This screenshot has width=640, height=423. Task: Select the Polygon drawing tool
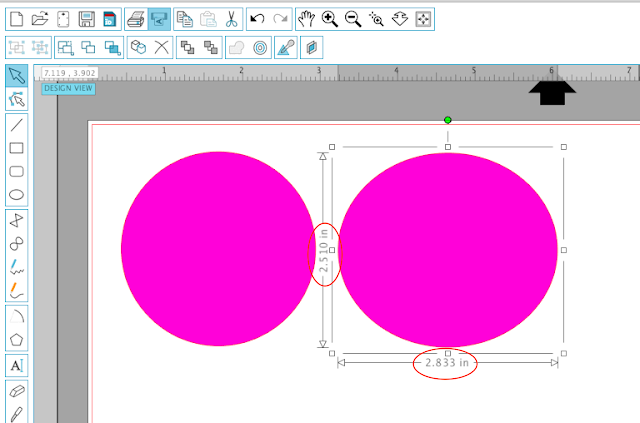click(x=16, y=339)
